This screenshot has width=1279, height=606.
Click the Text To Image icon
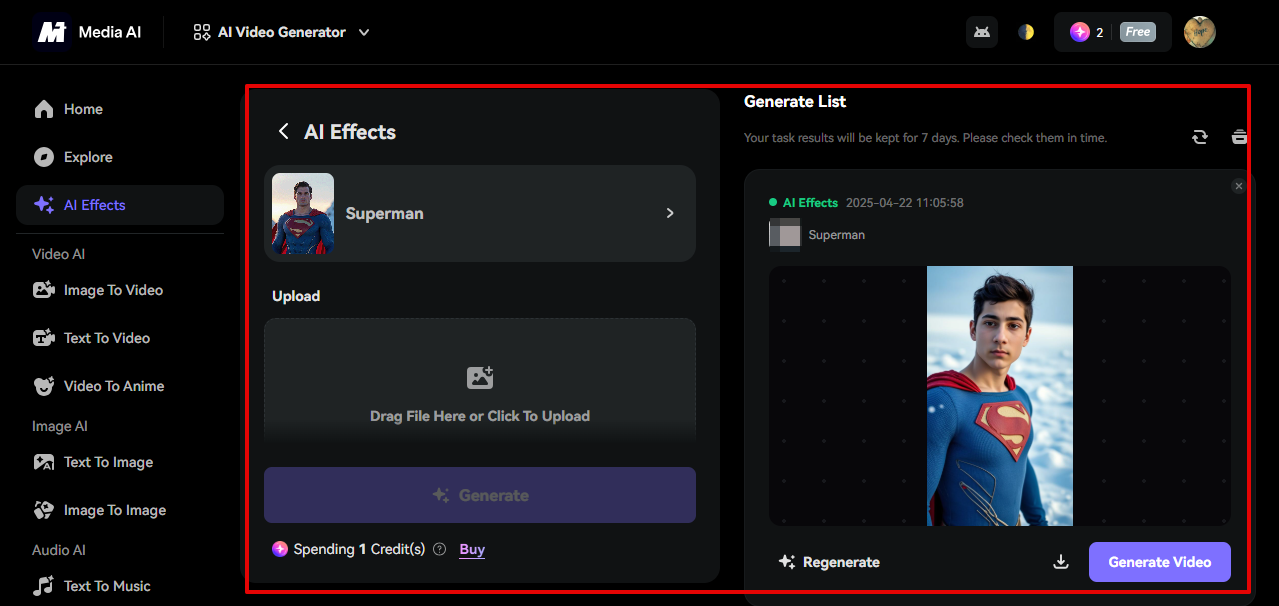pos(44,462)
